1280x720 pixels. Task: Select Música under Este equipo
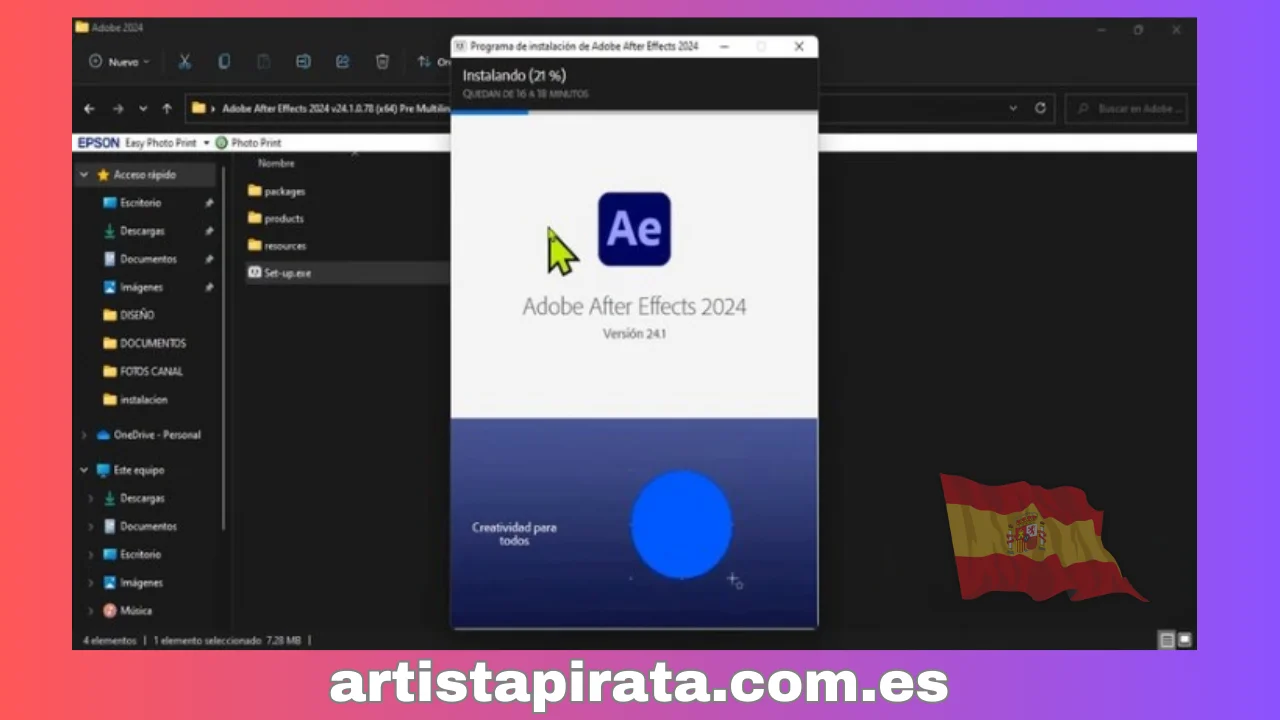136,610
